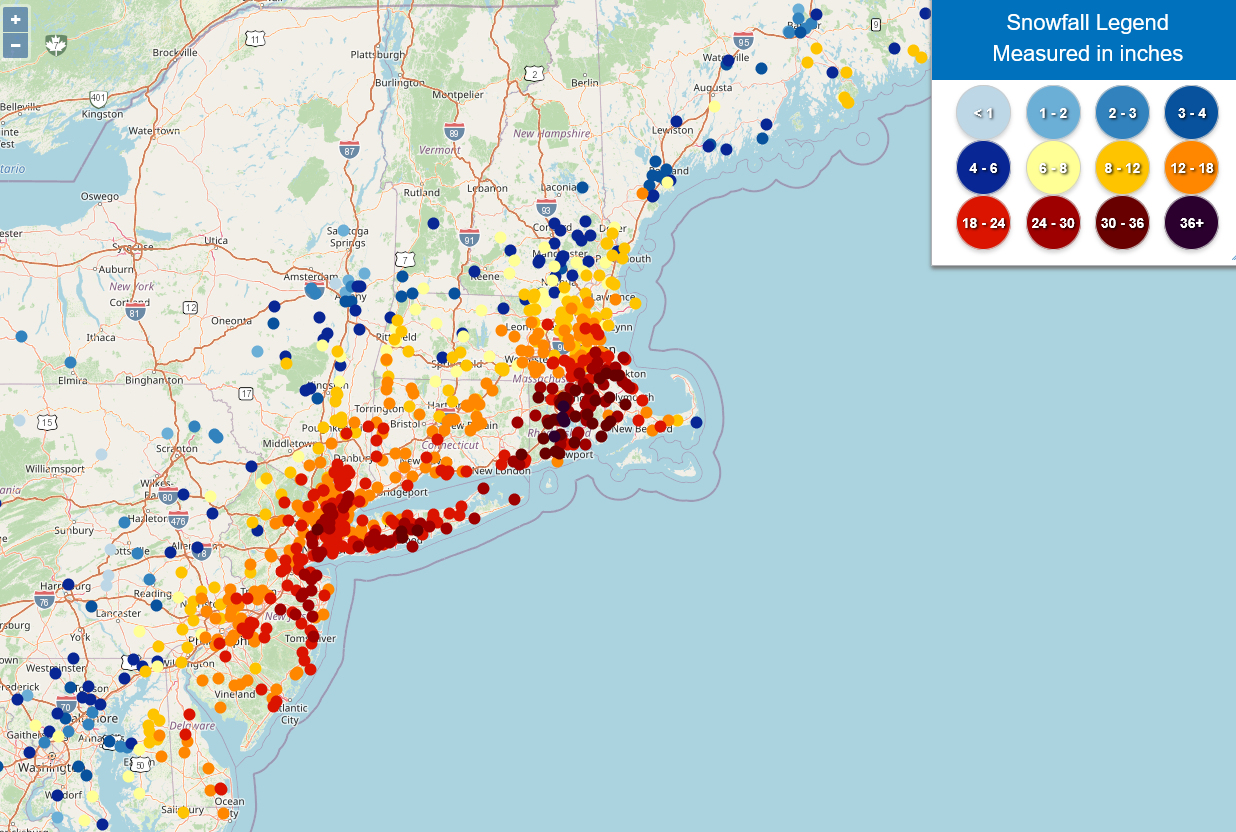Click the Interstate 81 shield near Cortland

click(135, 311)
